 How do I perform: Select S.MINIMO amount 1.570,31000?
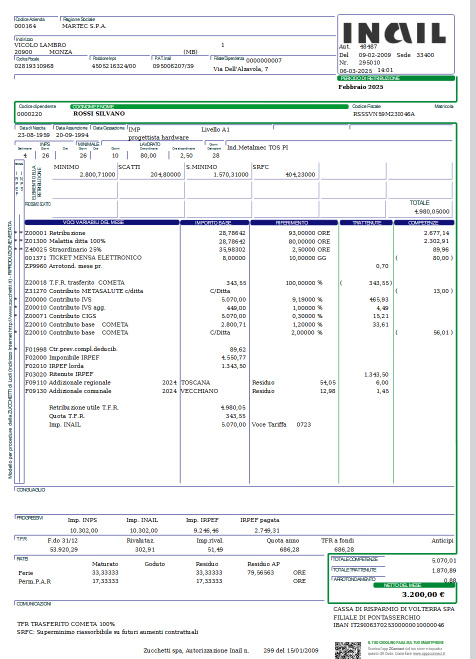[x=231, y=174]
